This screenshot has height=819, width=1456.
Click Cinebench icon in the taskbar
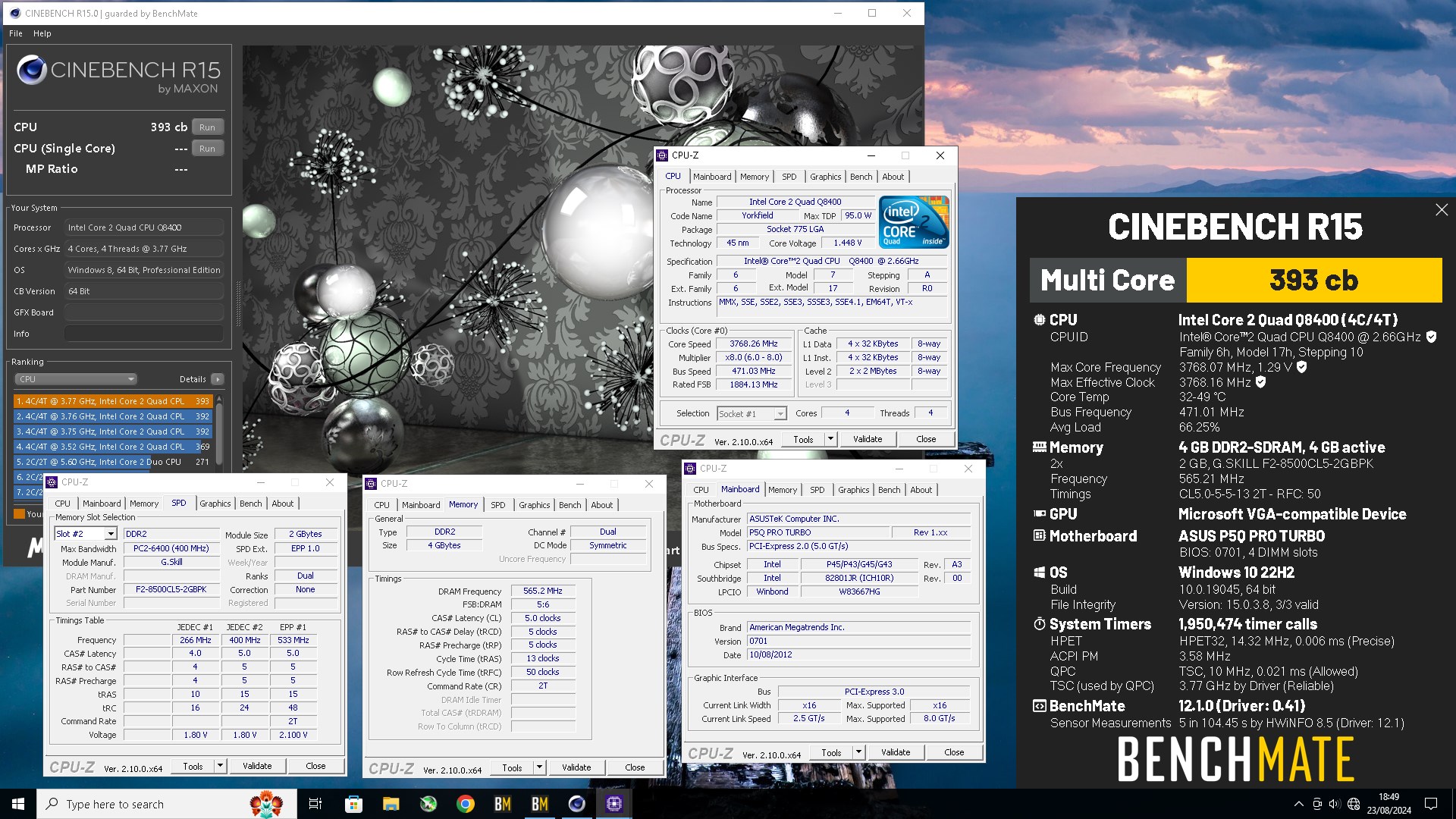point(577,804)
